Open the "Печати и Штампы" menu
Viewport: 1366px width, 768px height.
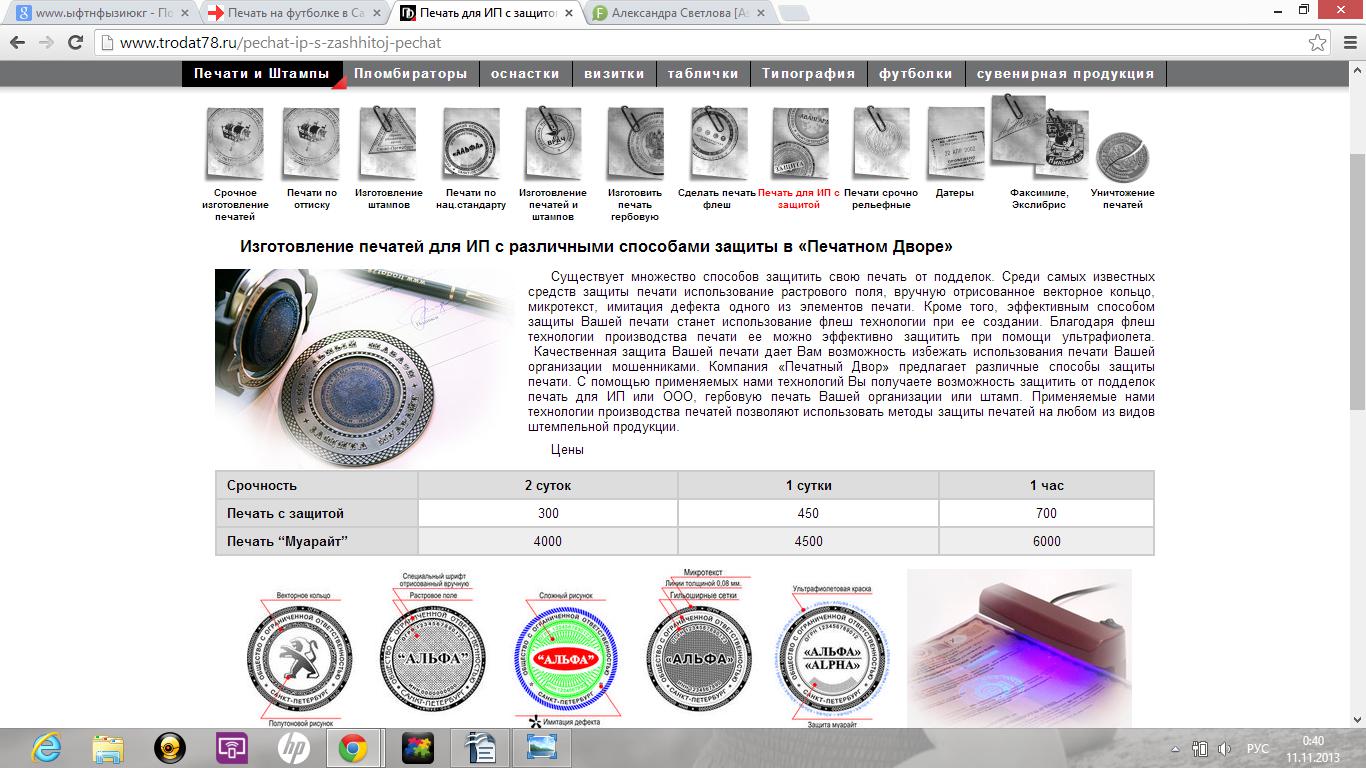coord(262,74)
